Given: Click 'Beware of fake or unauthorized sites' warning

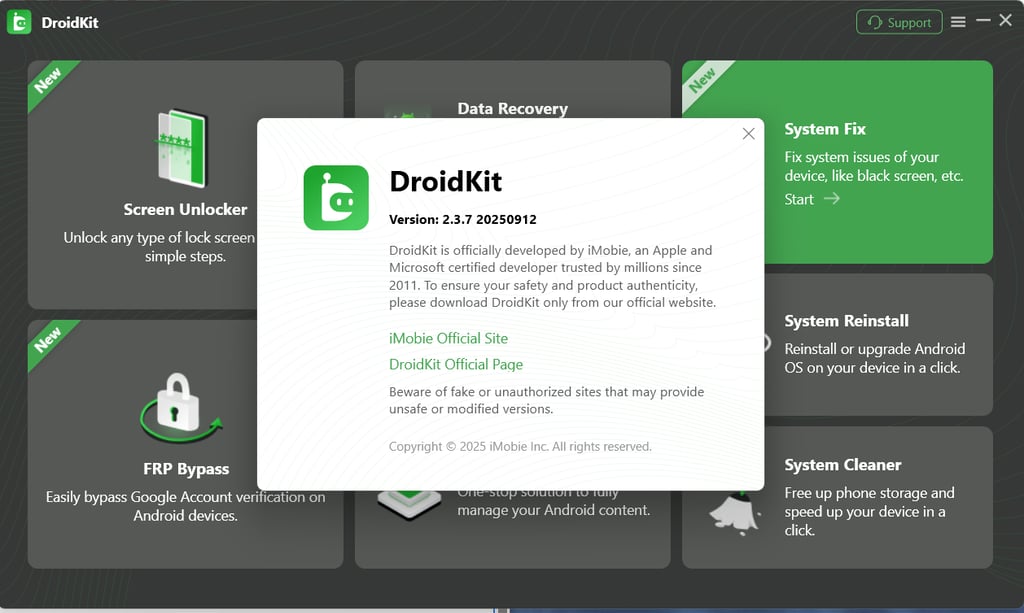Looking at the screenshot, I should tap(547, 400).
